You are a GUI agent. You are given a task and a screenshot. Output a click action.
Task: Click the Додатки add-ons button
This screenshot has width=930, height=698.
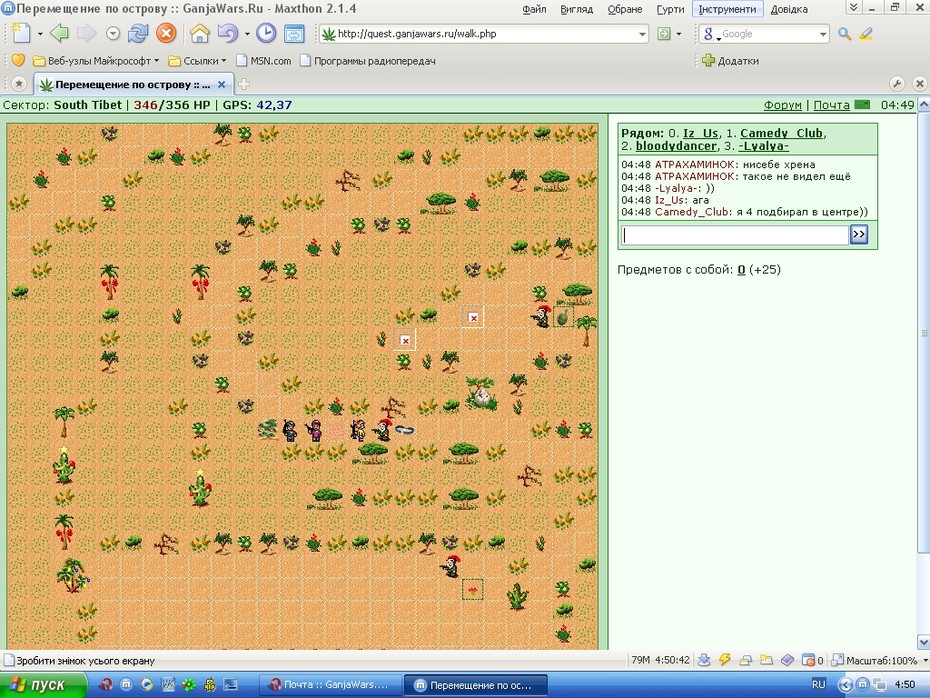point(730,60)
